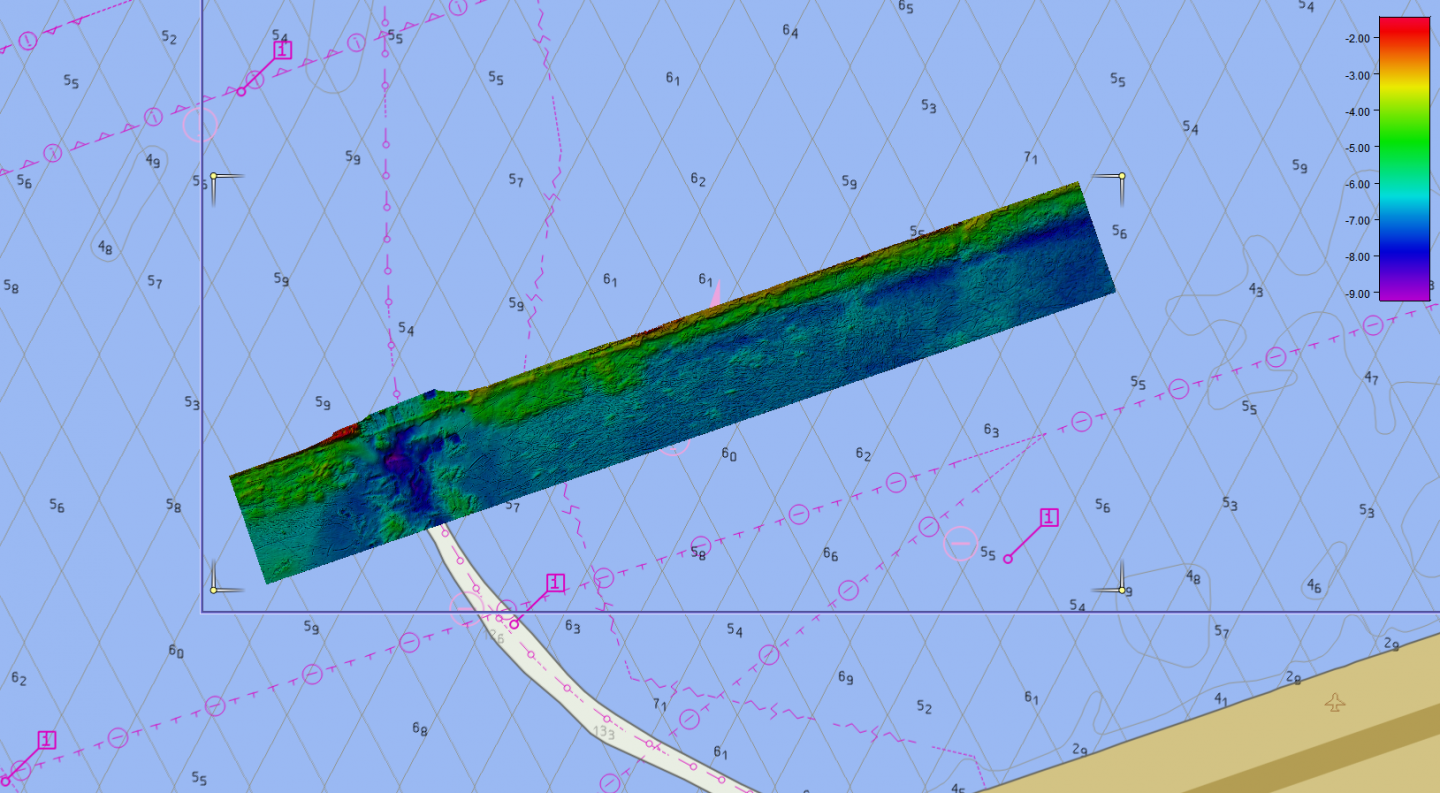The width and height of the screenshot is (1440, 793).
Task: Click the -5.00 legend label
Action: click(x=1357, y=148)
